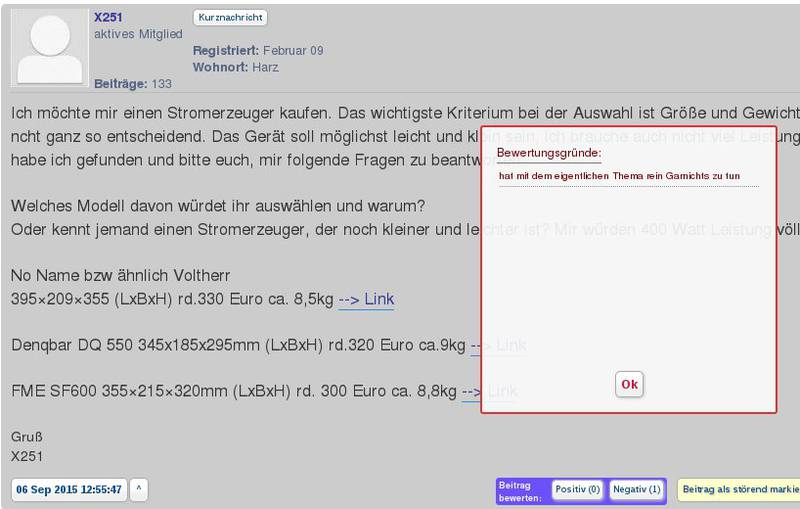This screenshot has width=800, height=509.
Task: Jump to top with the caret button
Action: pos(139,490)
